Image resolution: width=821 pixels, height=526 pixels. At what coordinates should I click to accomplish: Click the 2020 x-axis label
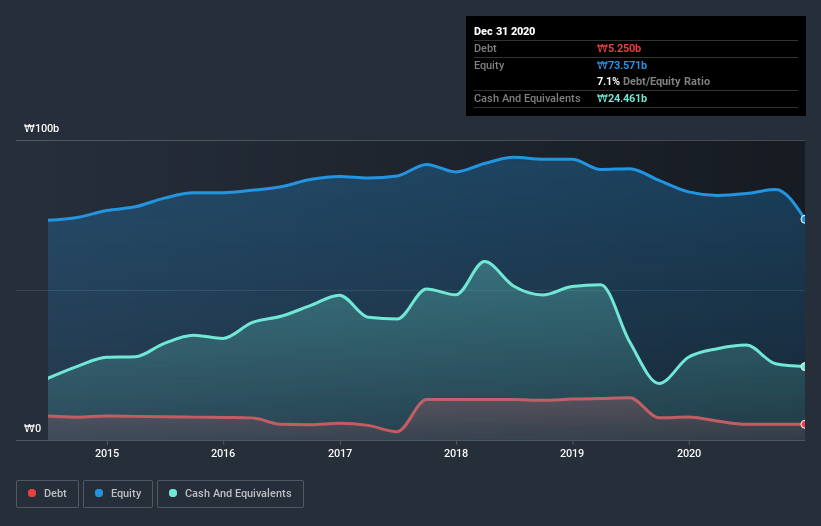click(x=689, y=453)
